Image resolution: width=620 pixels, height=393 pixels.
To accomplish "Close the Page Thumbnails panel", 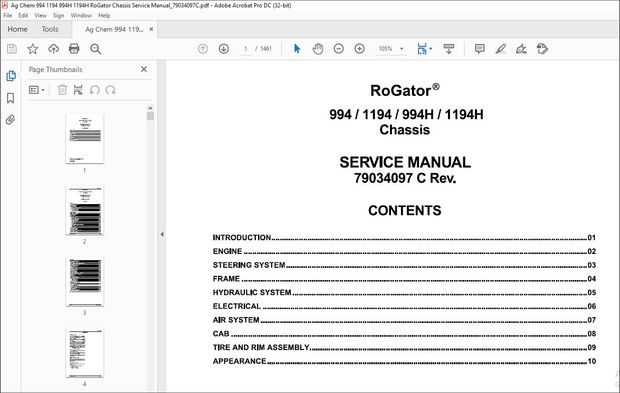I will click(144, 69).
